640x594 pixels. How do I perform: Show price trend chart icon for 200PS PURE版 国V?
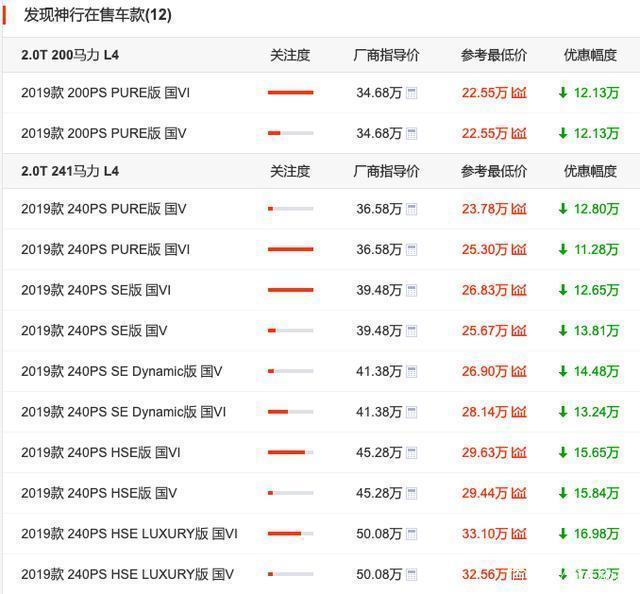tap(519, 133)
